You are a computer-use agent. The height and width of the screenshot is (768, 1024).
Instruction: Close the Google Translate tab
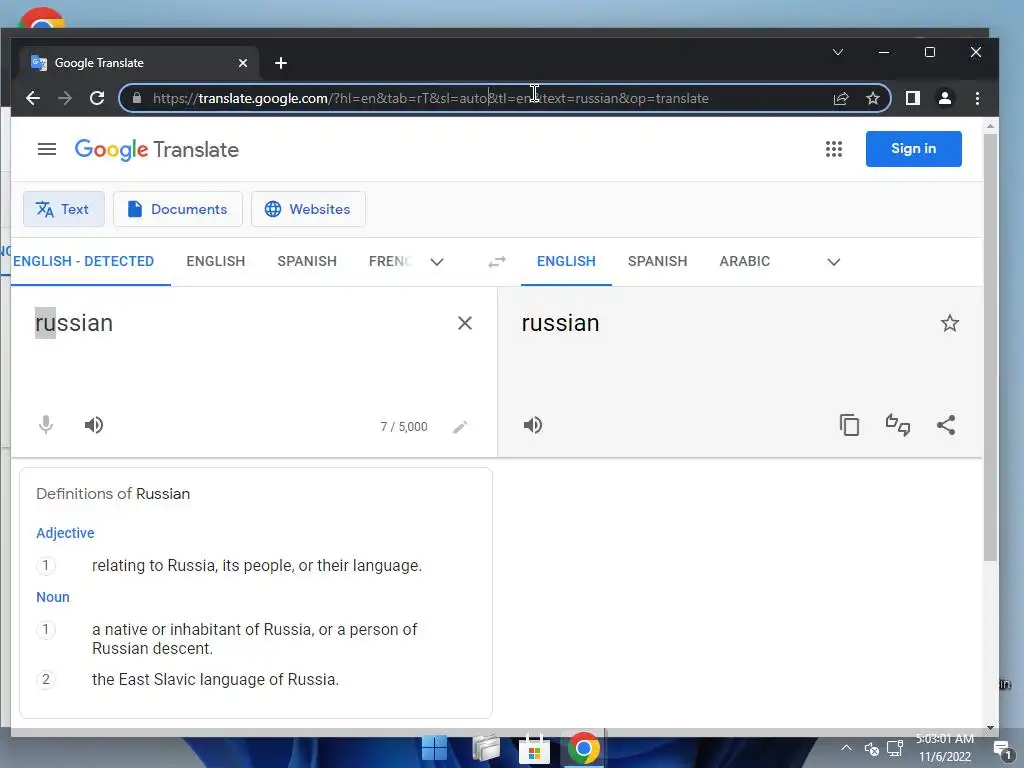(243, 63)
